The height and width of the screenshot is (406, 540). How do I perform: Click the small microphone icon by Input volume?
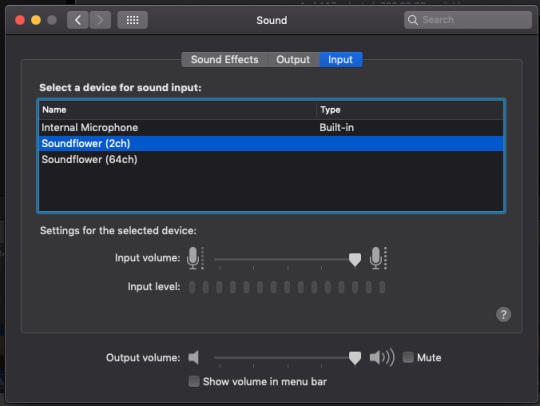(x=195, y=258)
